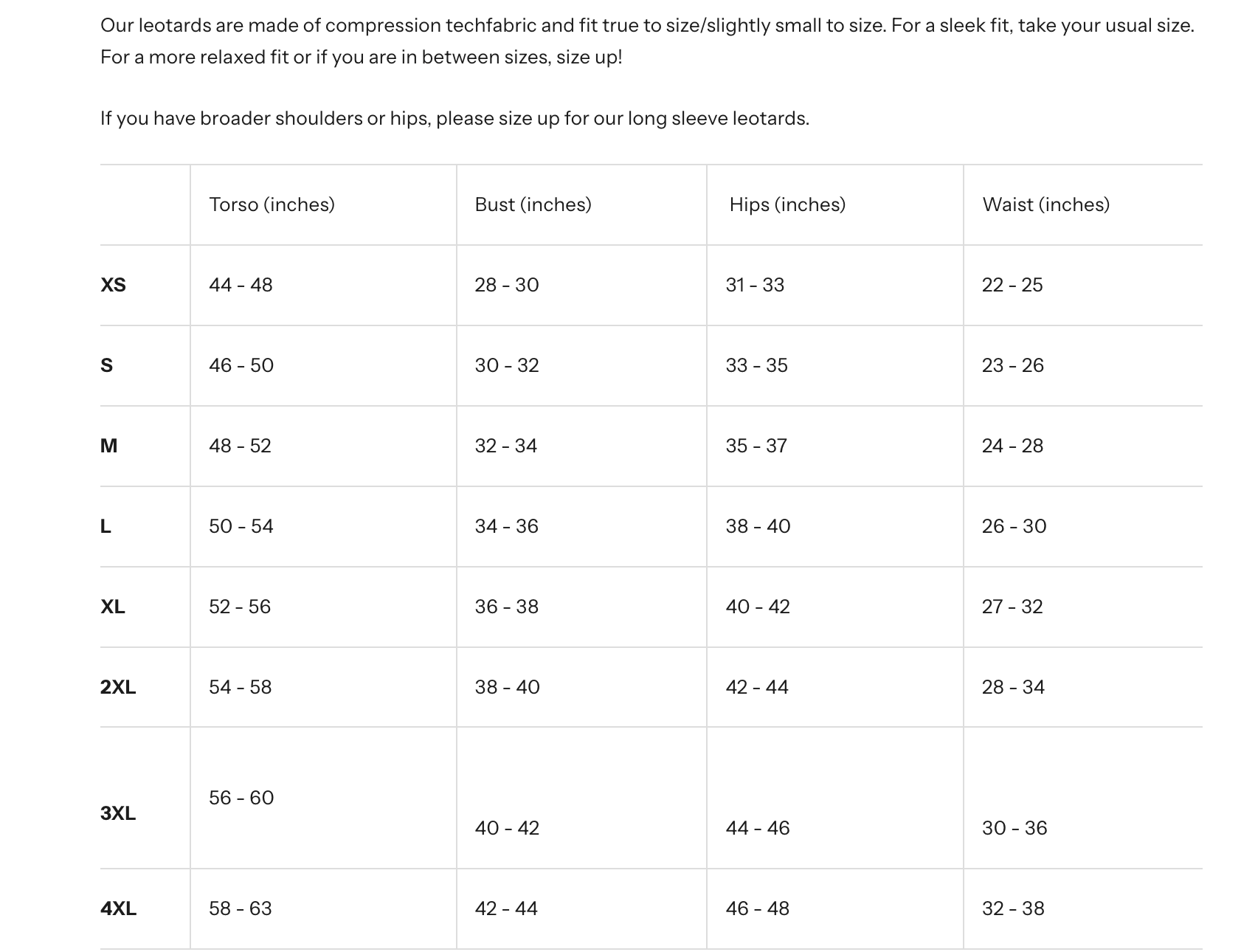1241x952 pixels.
Task: Click the XS size row label
Action: (113, 285)
